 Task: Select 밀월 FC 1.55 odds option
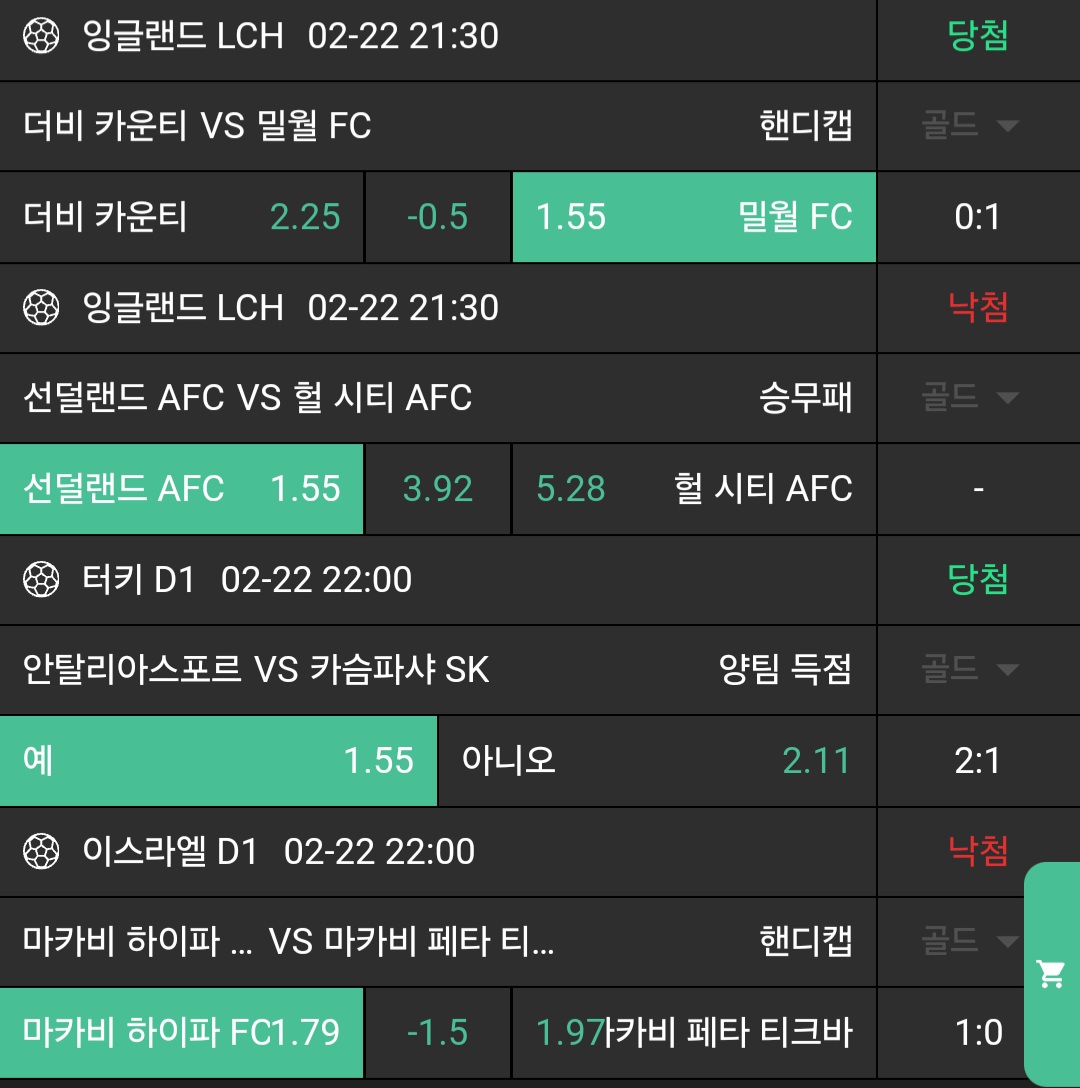(x=694, y=217)
